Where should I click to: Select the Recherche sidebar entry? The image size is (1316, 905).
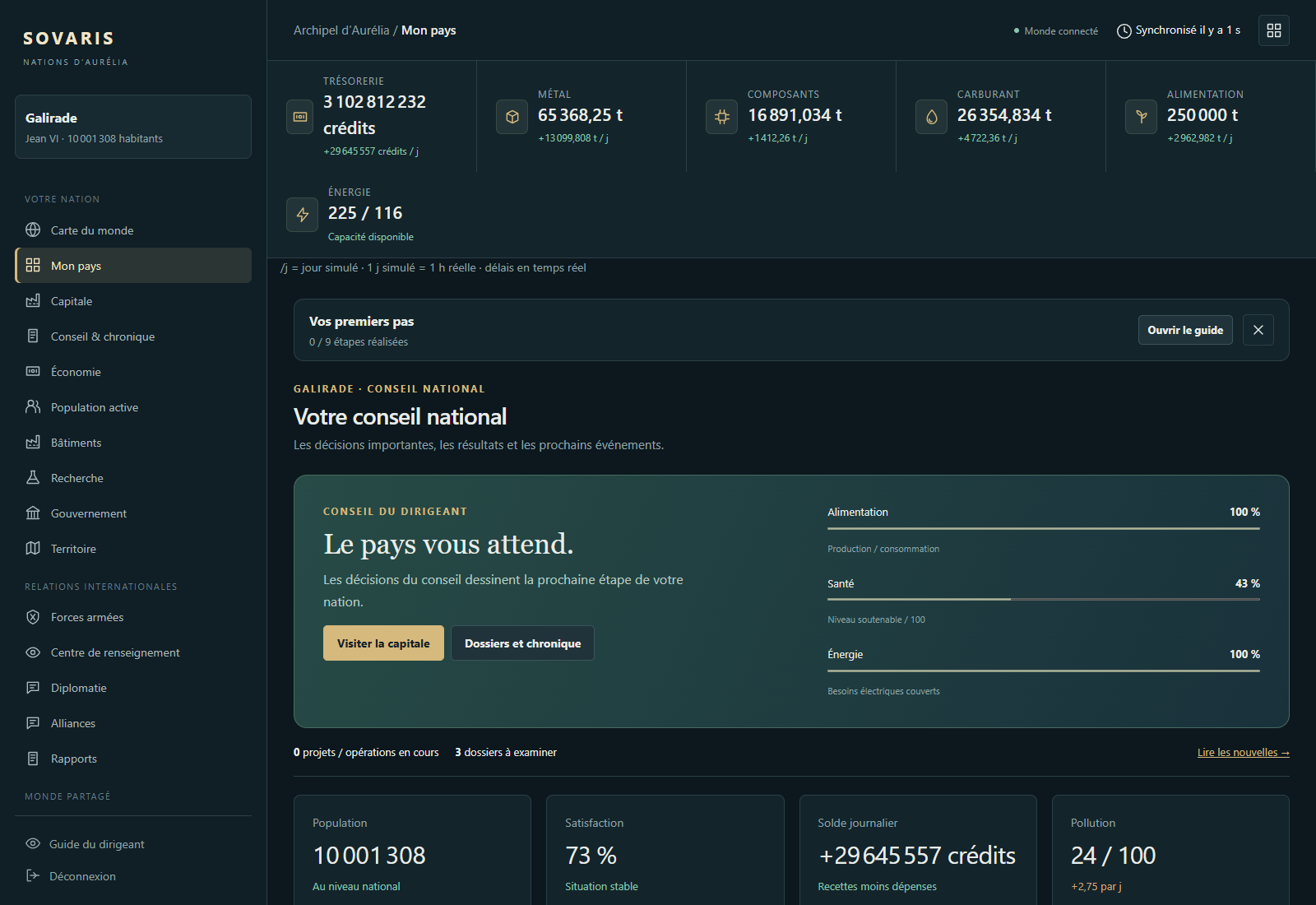point(133,477)
